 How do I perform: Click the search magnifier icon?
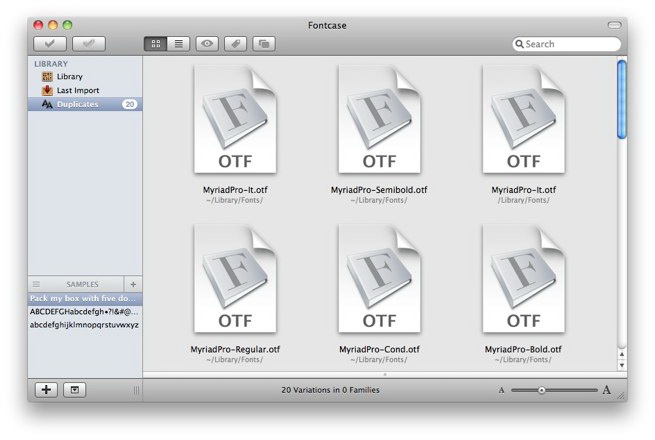519,44
